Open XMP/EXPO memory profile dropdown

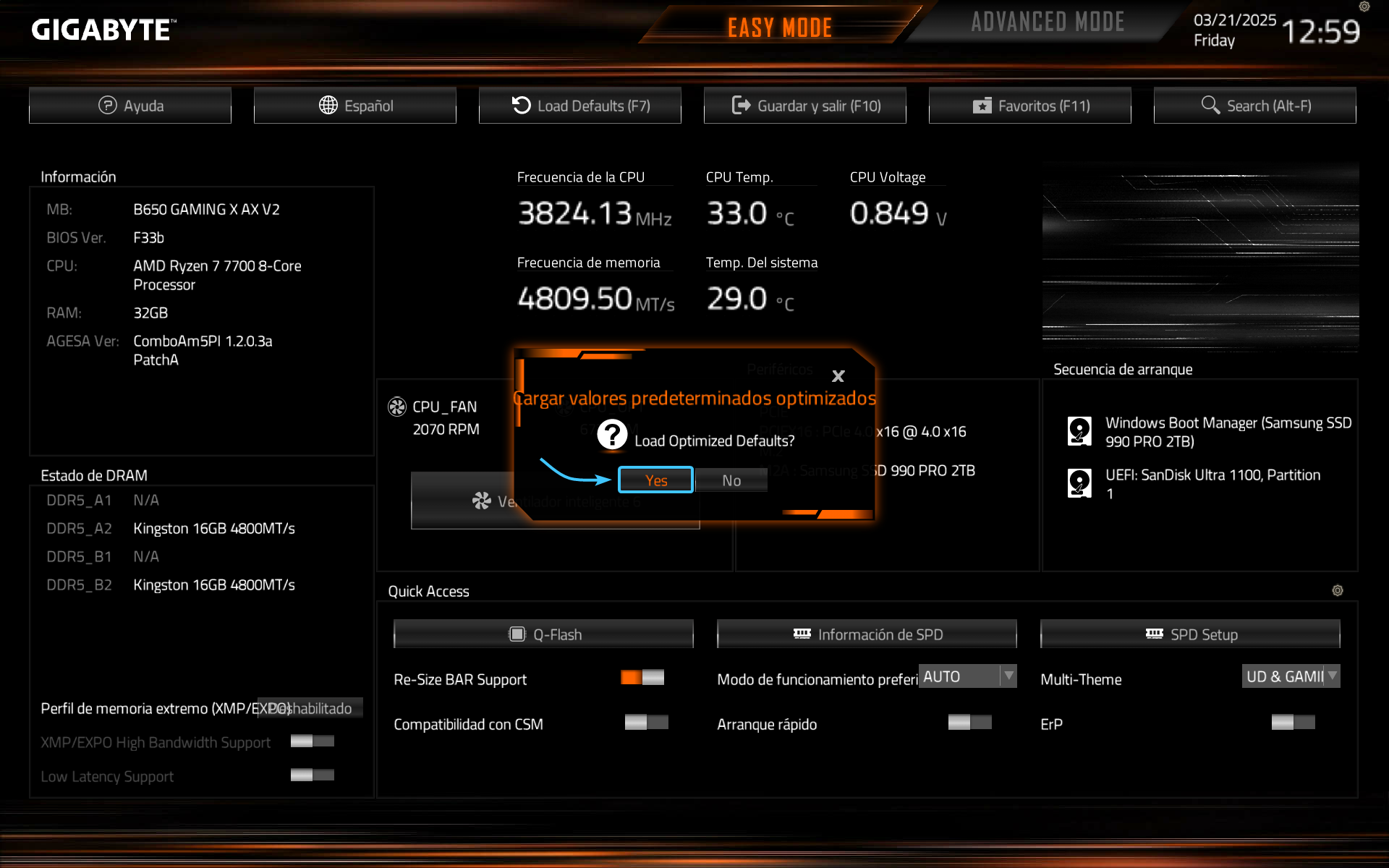click(x=310, y=708)
